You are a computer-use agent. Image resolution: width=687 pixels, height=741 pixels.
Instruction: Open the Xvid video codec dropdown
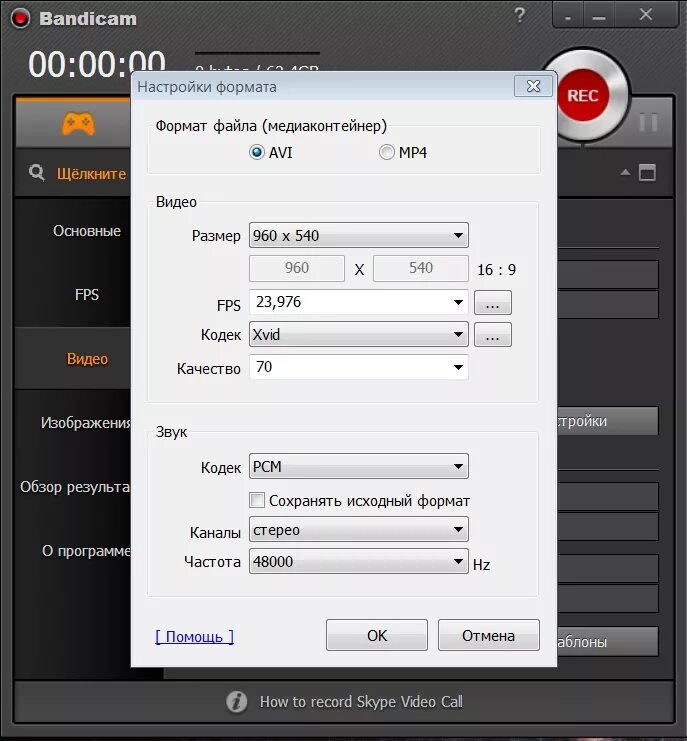tap(359, 335)
